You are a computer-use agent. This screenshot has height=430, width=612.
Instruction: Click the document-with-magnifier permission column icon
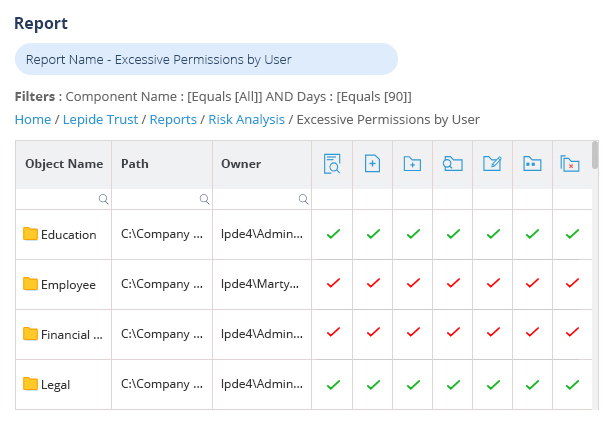332,164
